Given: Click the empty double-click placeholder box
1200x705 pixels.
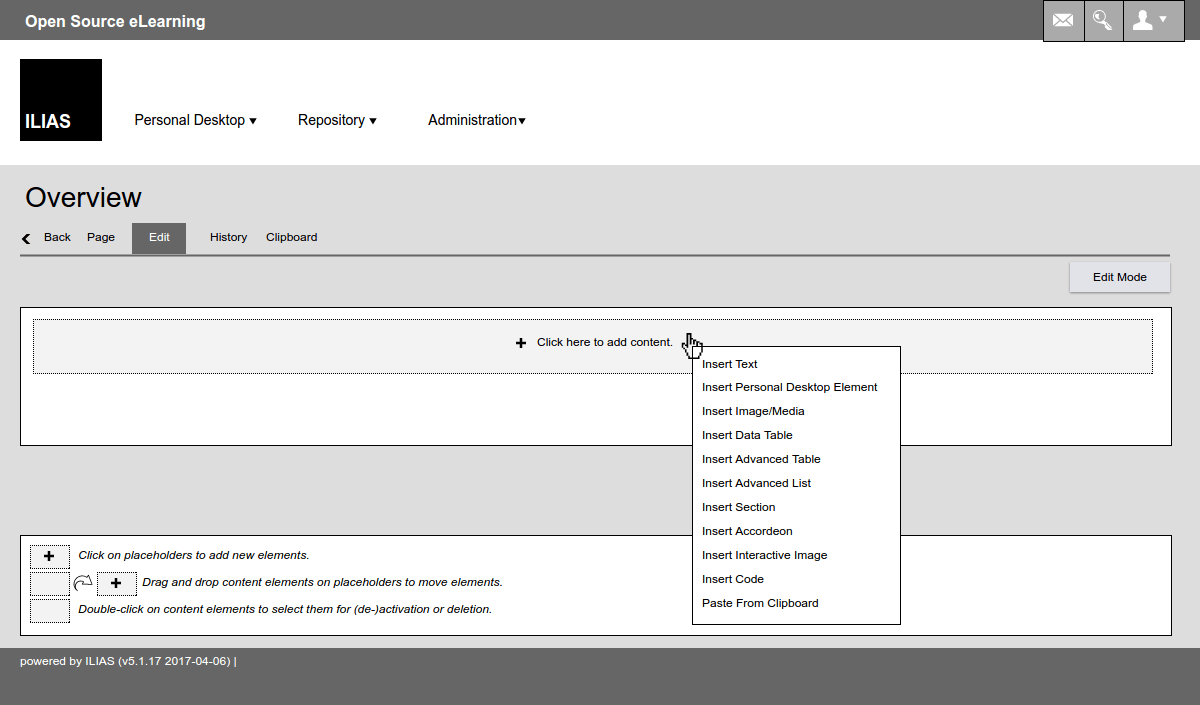Looking at the screenshot, I should 50,610.
